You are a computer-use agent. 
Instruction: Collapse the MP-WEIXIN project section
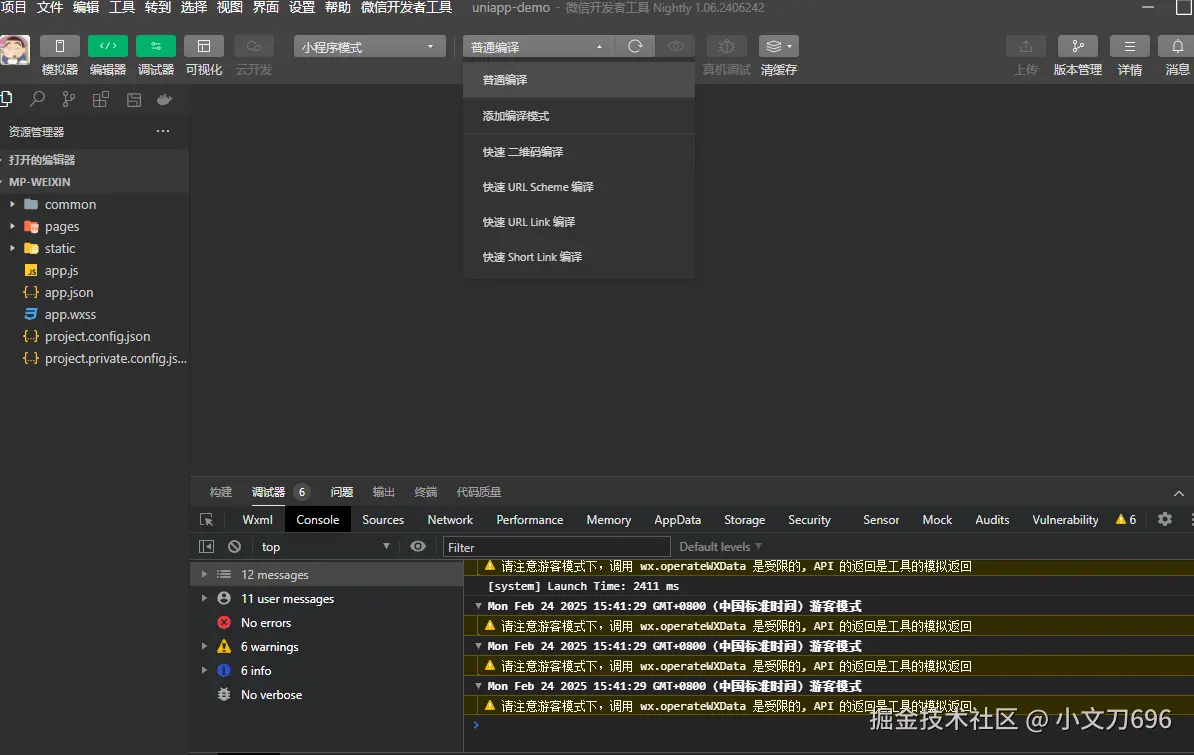tap(94, 182)
